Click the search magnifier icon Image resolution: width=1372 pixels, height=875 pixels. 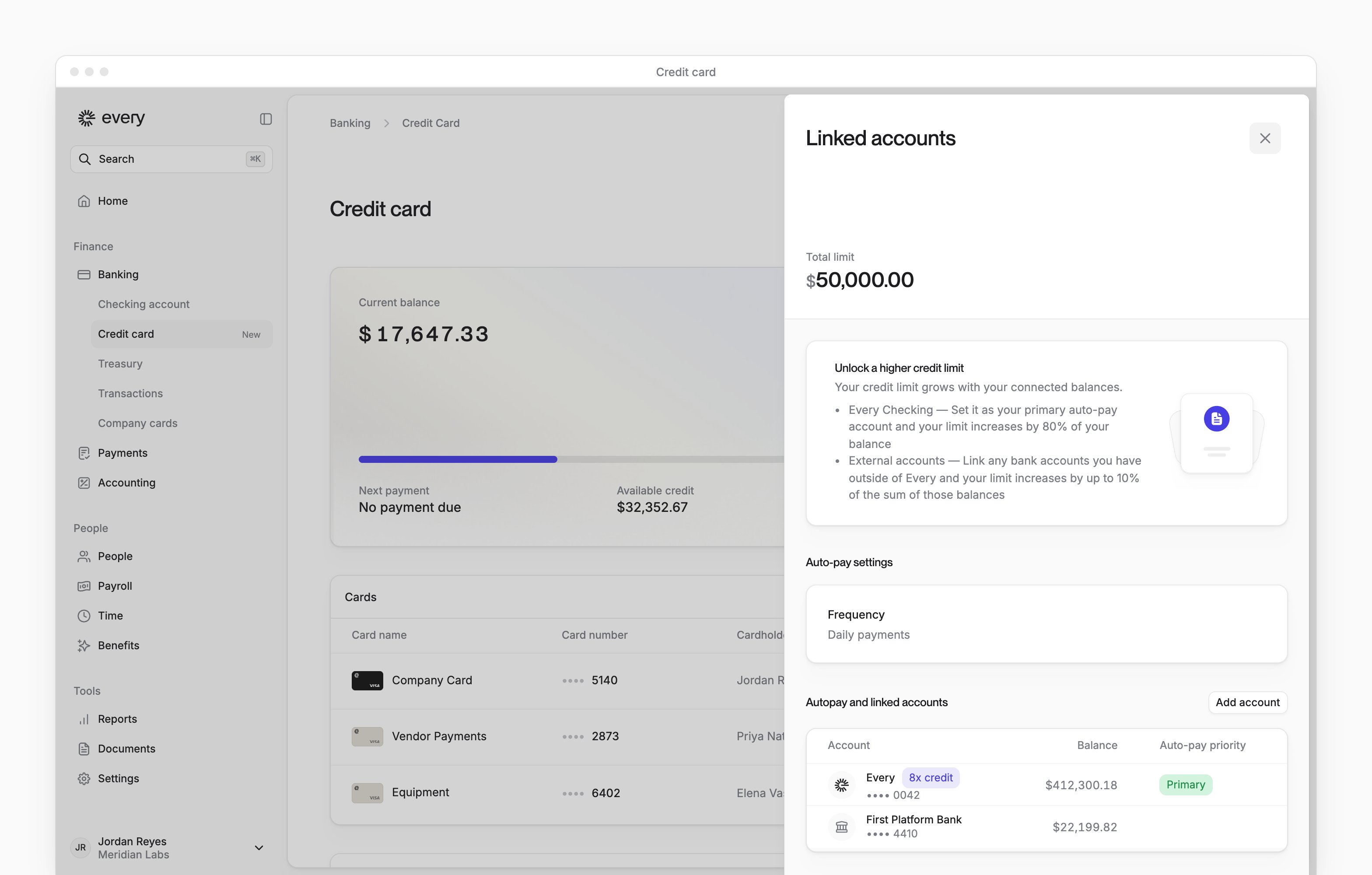coord(85,159)
